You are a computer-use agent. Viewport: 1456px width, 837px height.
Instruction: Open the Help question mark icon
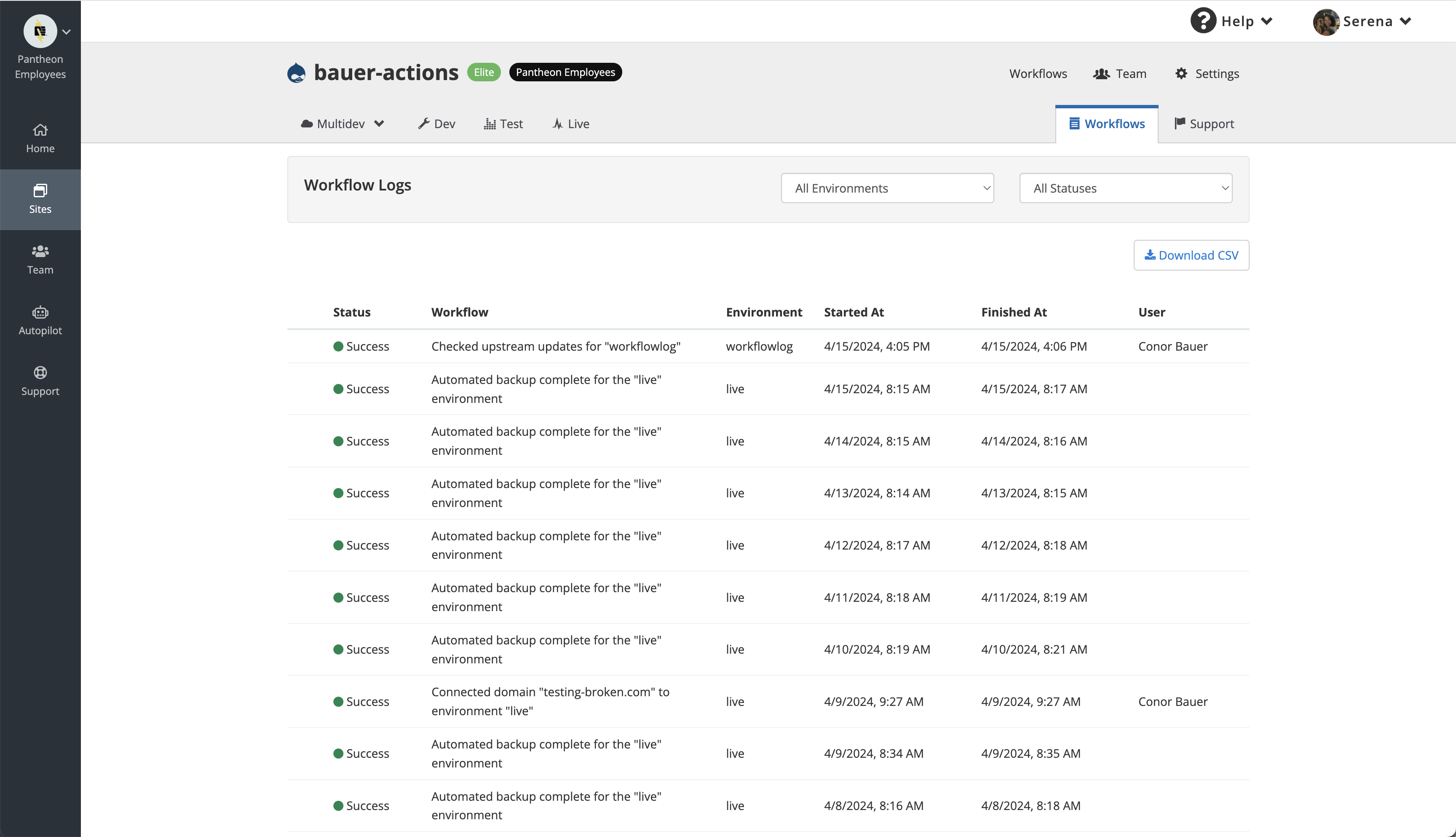pos(1204,21)
